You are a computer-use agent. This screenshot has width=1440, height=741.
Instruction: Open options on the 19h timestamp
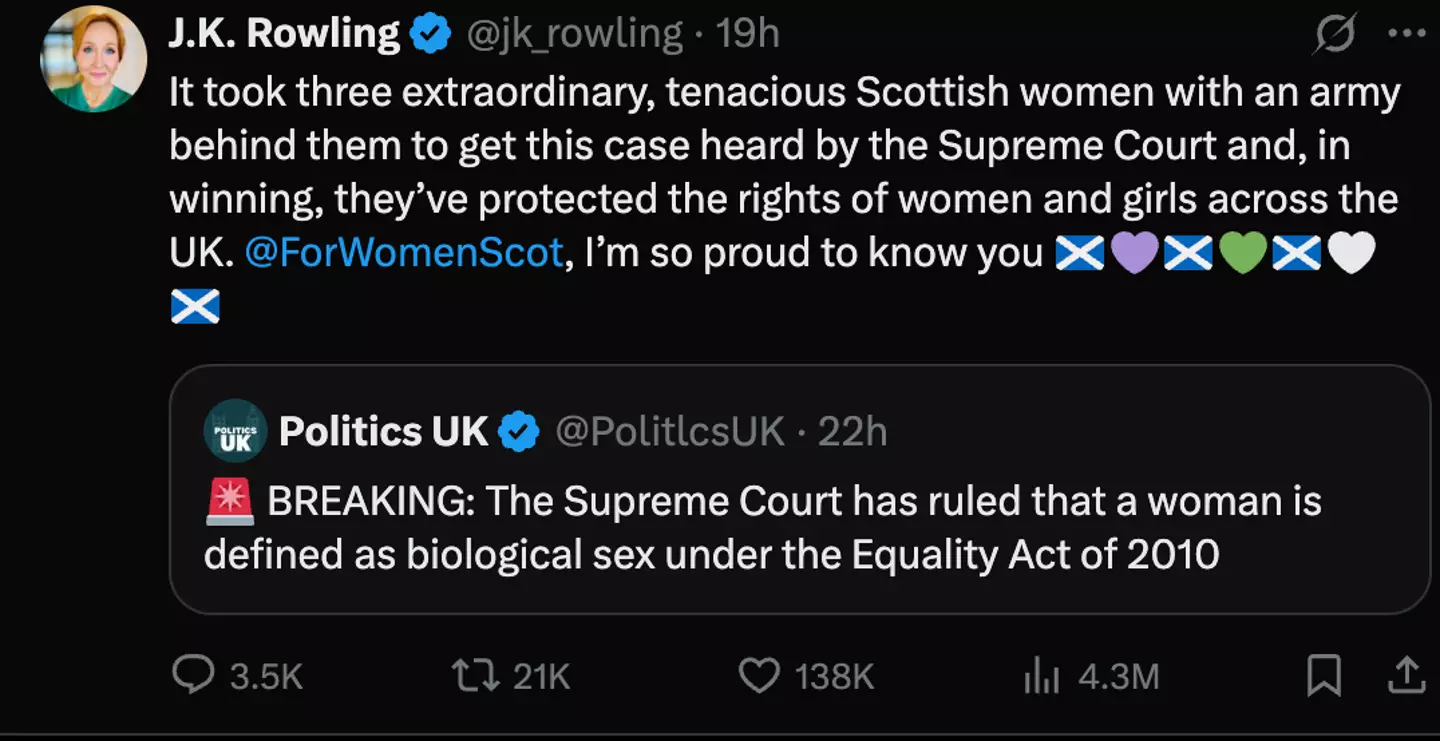745,31
